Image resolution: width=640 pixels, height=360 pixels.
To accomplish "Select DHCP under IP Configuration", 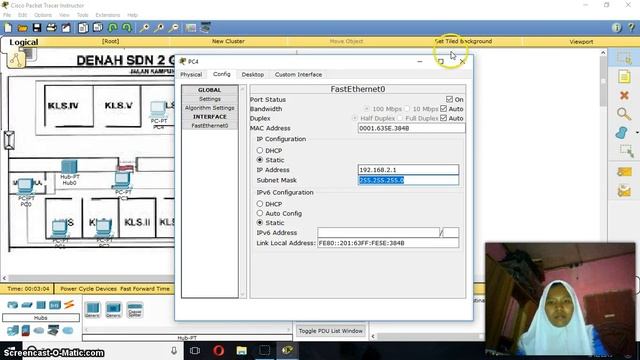I will click(260, 150).
